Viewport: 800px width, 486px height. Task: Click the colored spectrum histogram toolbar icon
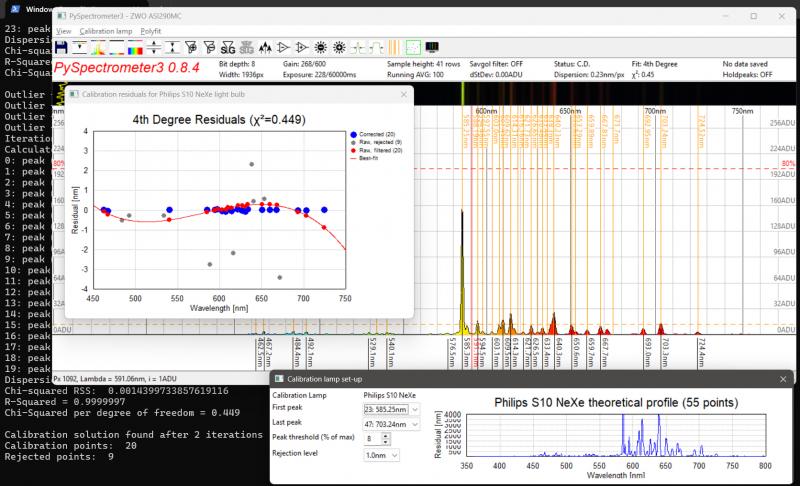tap(98, 46)
